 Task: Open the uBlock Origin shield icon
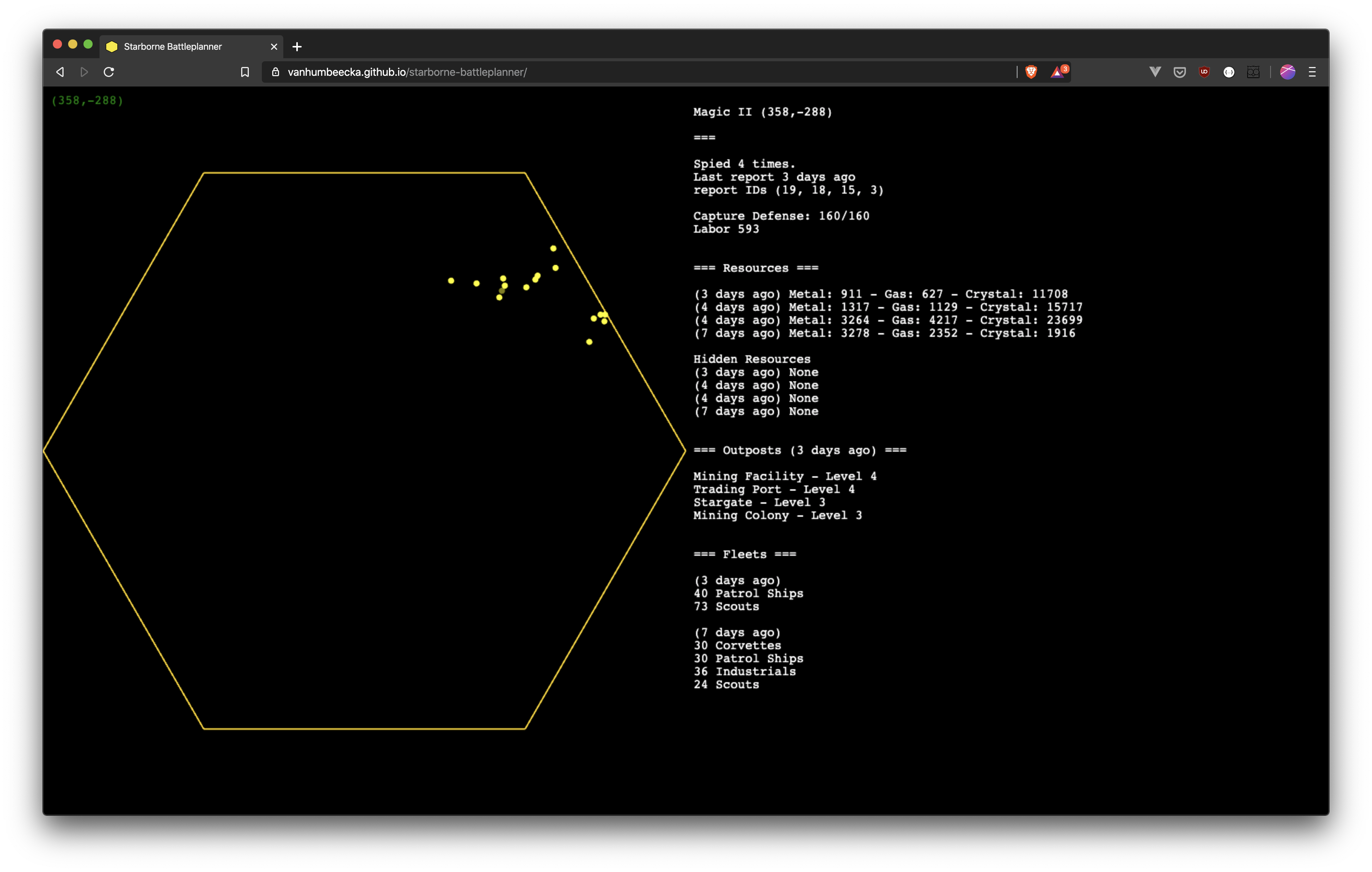(1204, 72)
